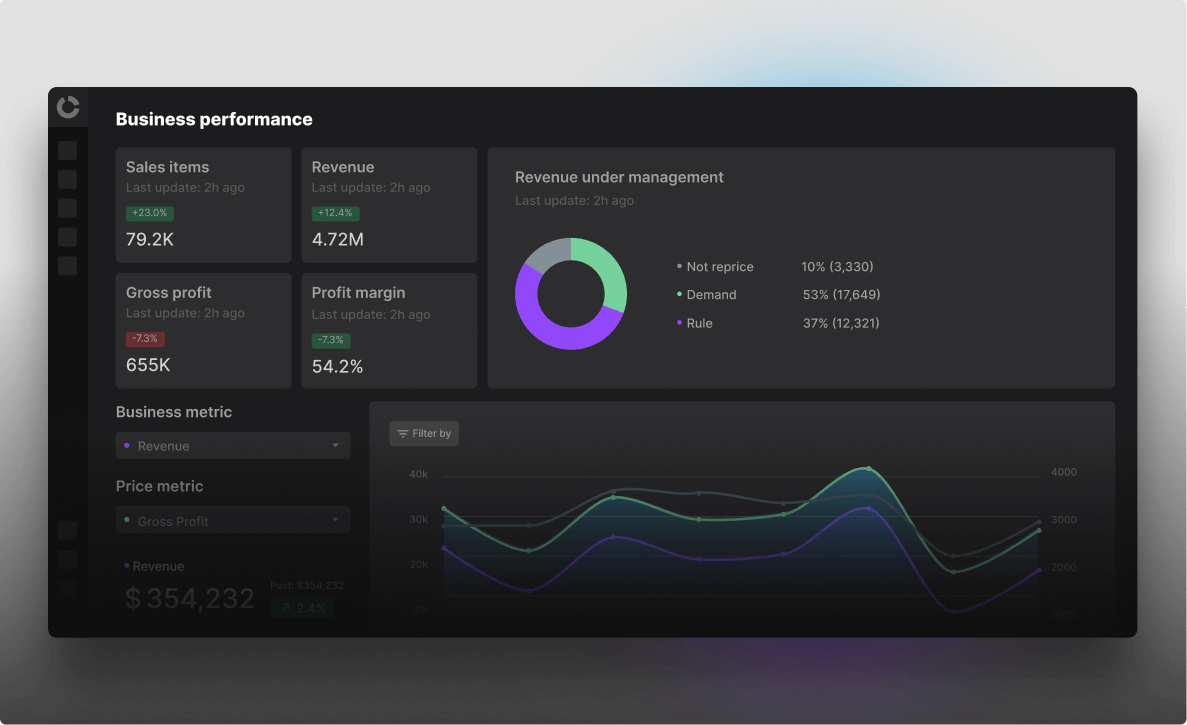Open the Business metric Revenue dropdown

(232, 446)
